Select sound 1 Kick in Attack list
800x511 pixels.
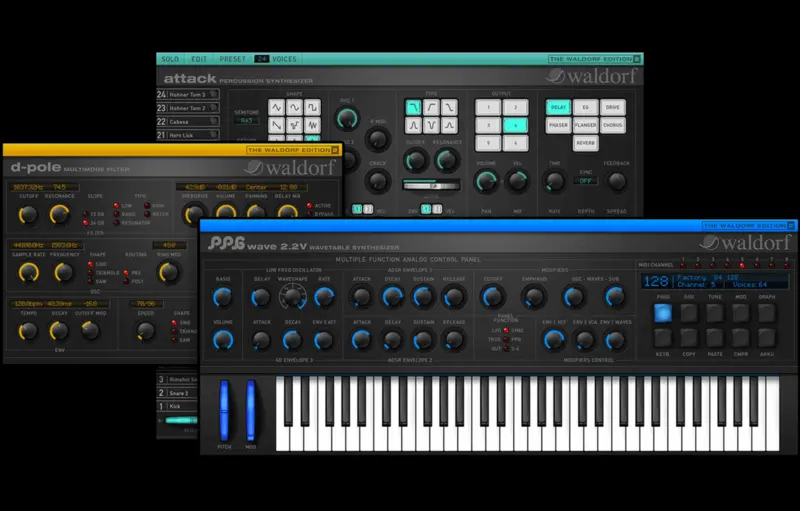[177, 406]
